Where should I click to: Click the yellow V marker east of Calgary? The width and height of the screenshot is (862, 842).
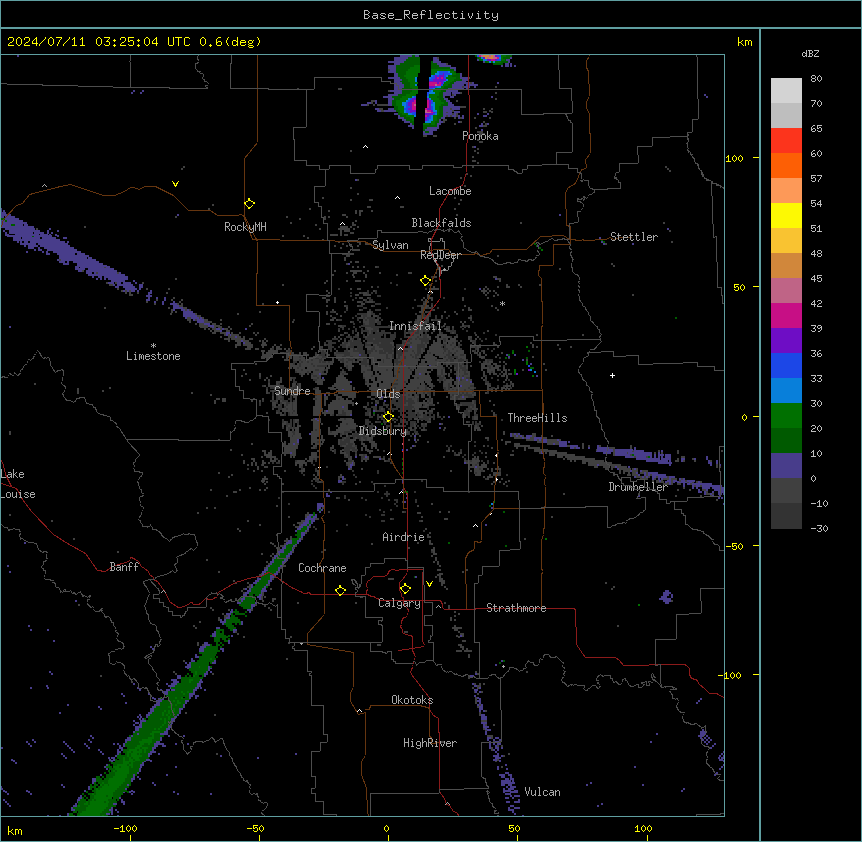[x=429, y=584]
